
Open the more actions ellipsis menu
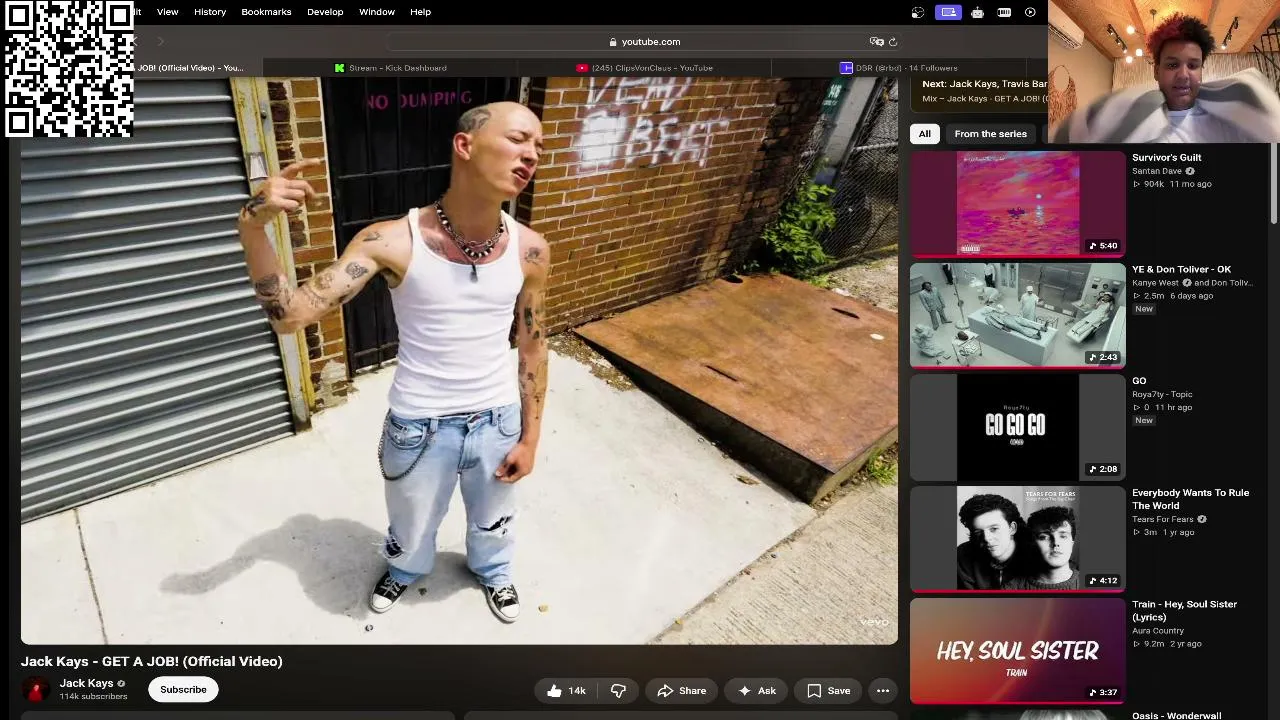click(x=883, y=690)
